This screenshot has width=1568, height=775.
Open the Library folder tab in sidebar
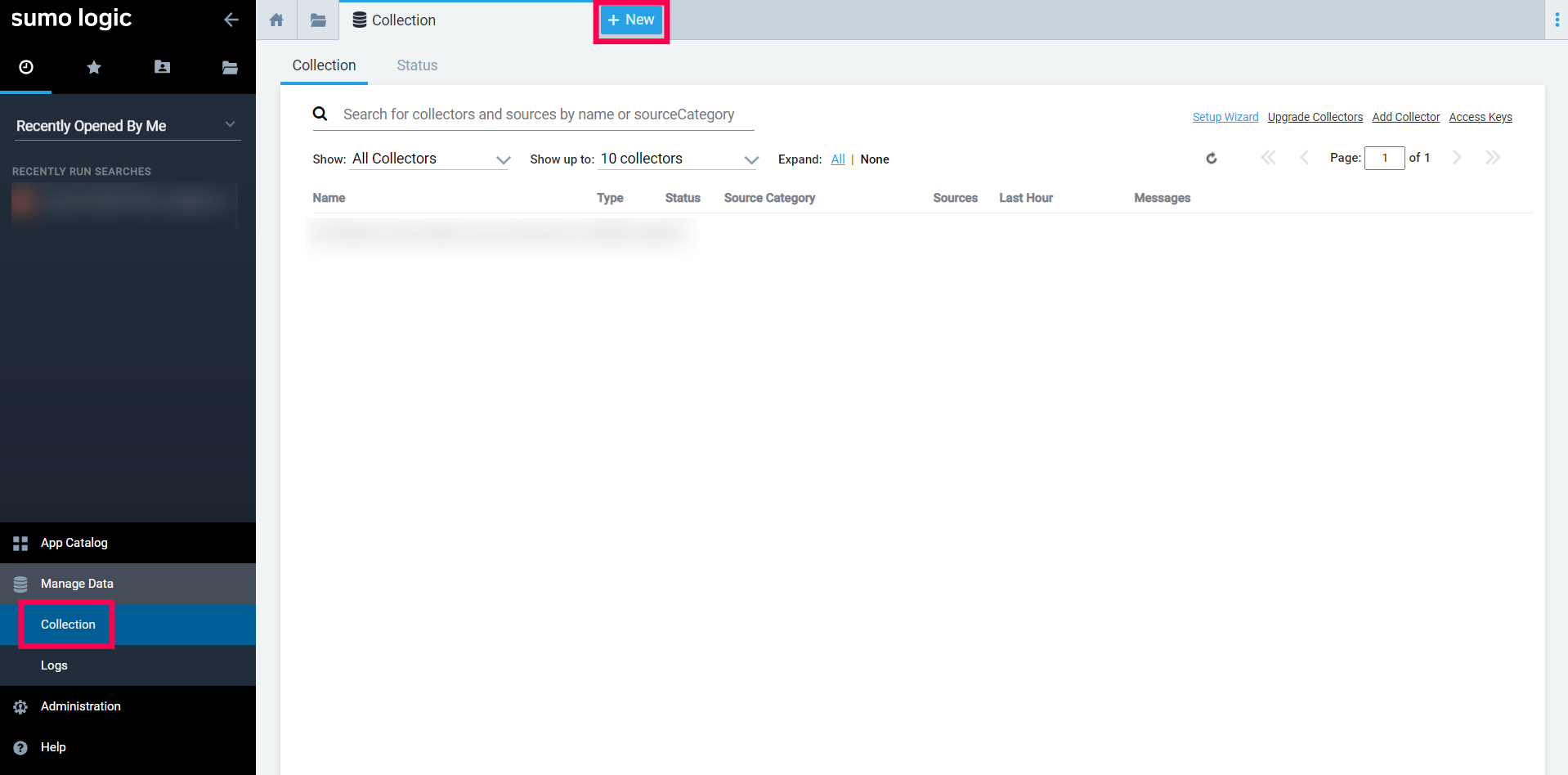pyautogui.click(x=230, y=67)
